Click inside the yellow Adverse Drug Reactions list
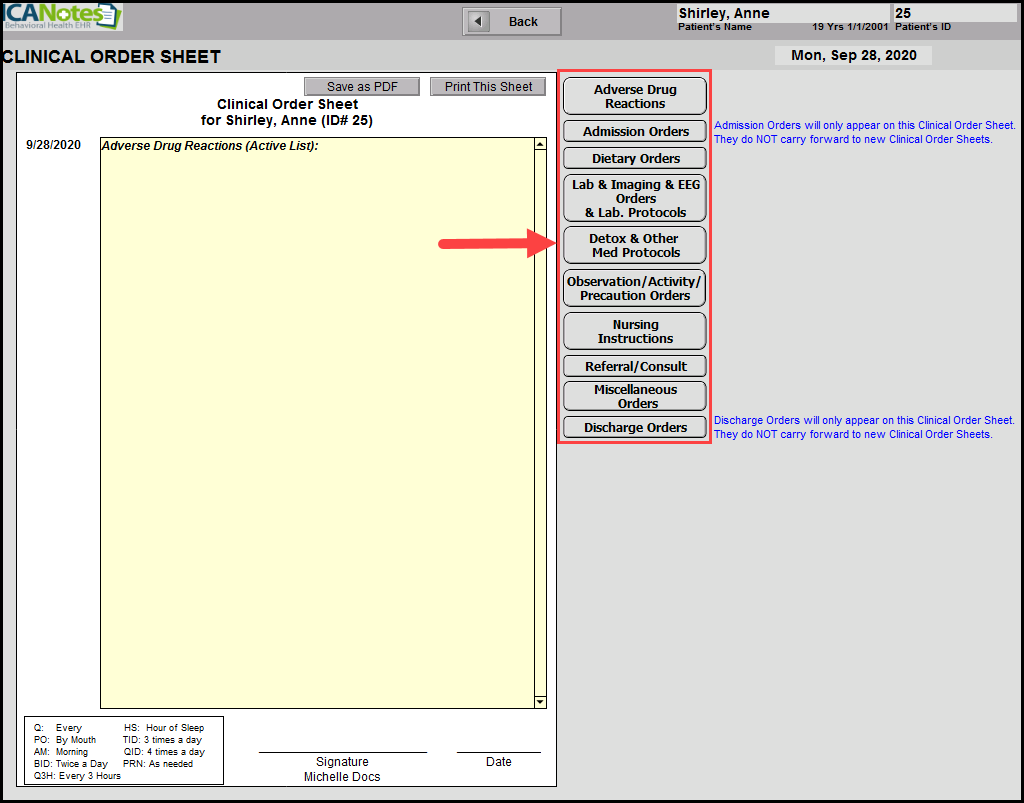Image resolution: width=1024 pixels, height=803 pixels. [316, 420]
